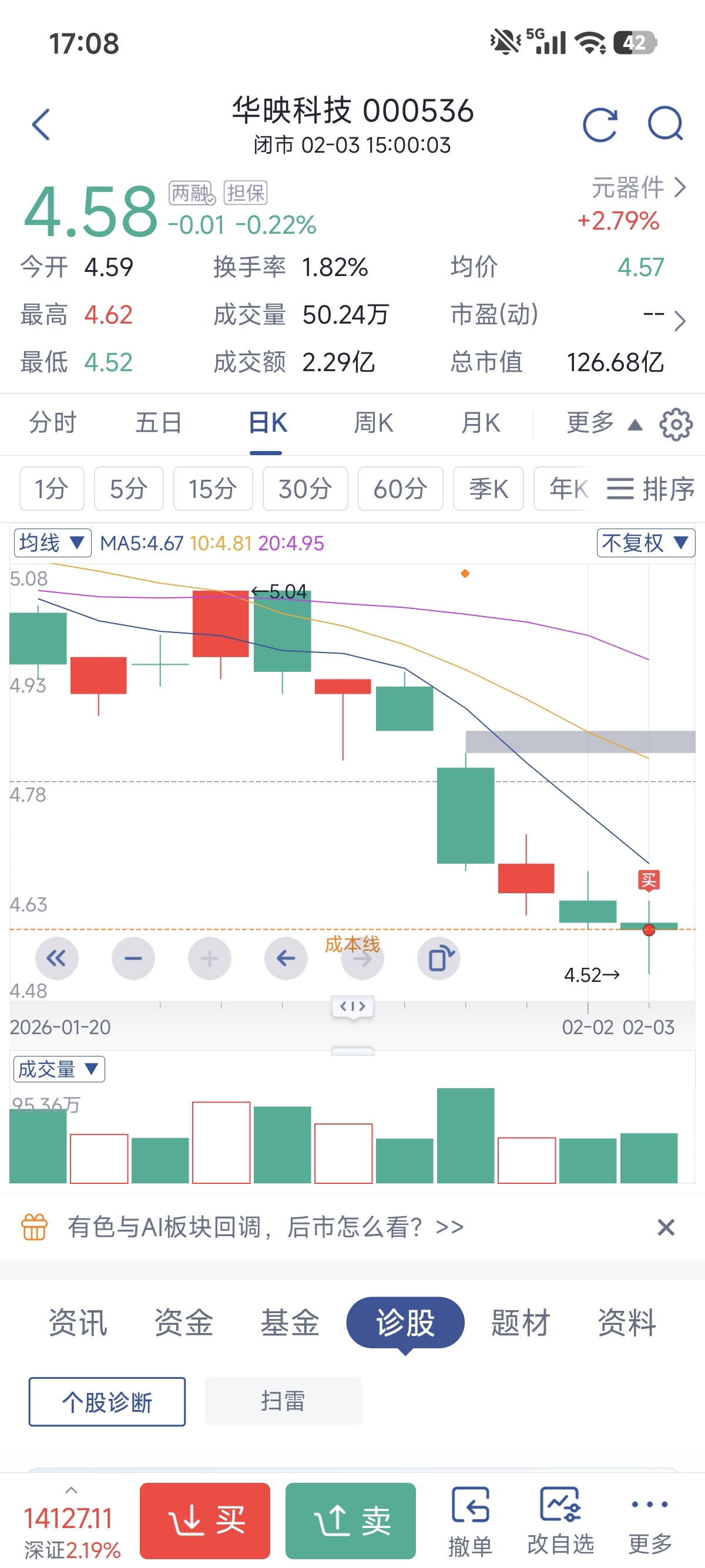This screenshot has height=1568, width=705.
Task: Open the 均线 indicator dropdown
Action: (x=52, y=543)
